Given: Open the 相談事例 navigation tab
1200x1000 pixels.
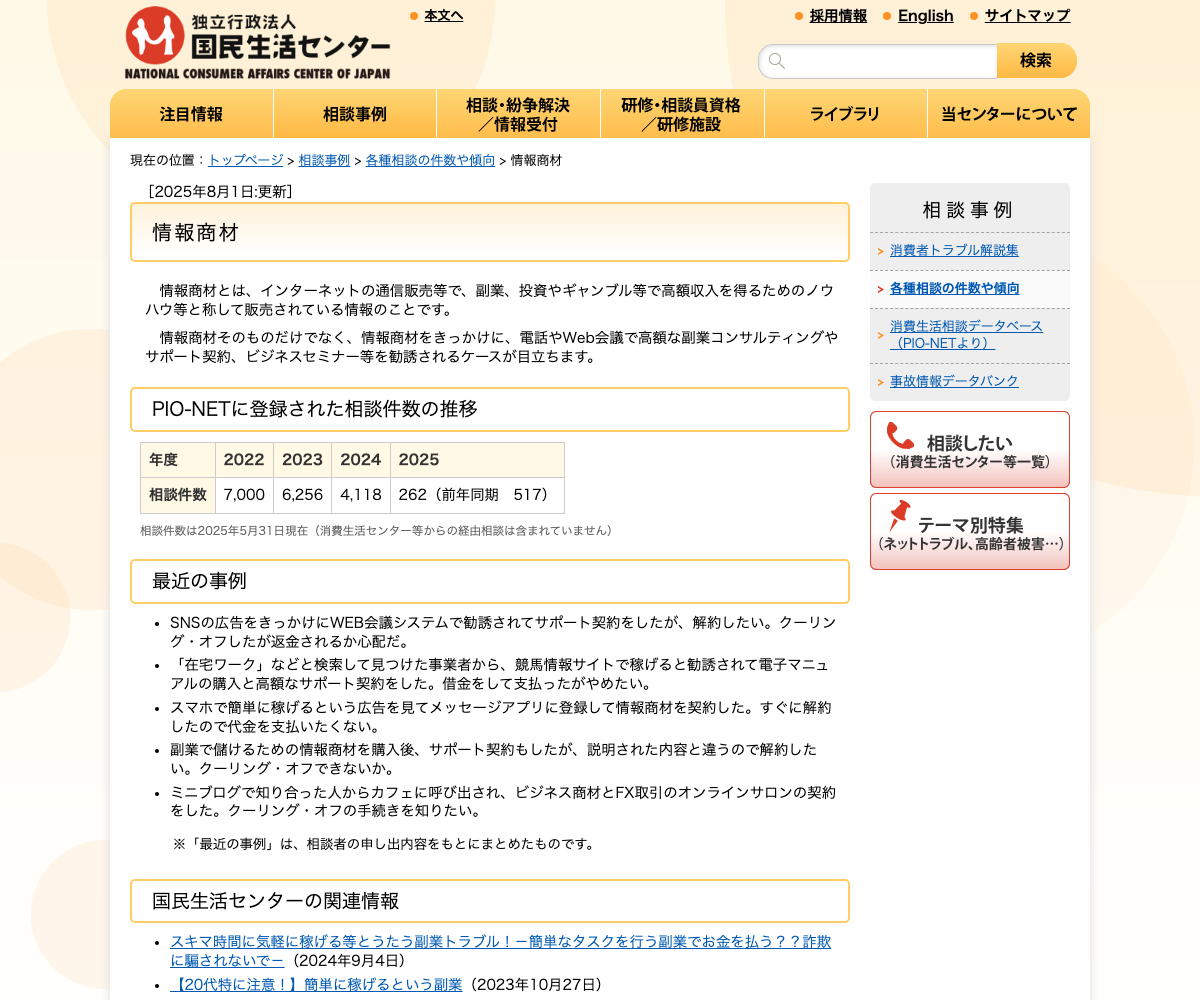Looking at the screenshot, I should click(x=355, y=114).
